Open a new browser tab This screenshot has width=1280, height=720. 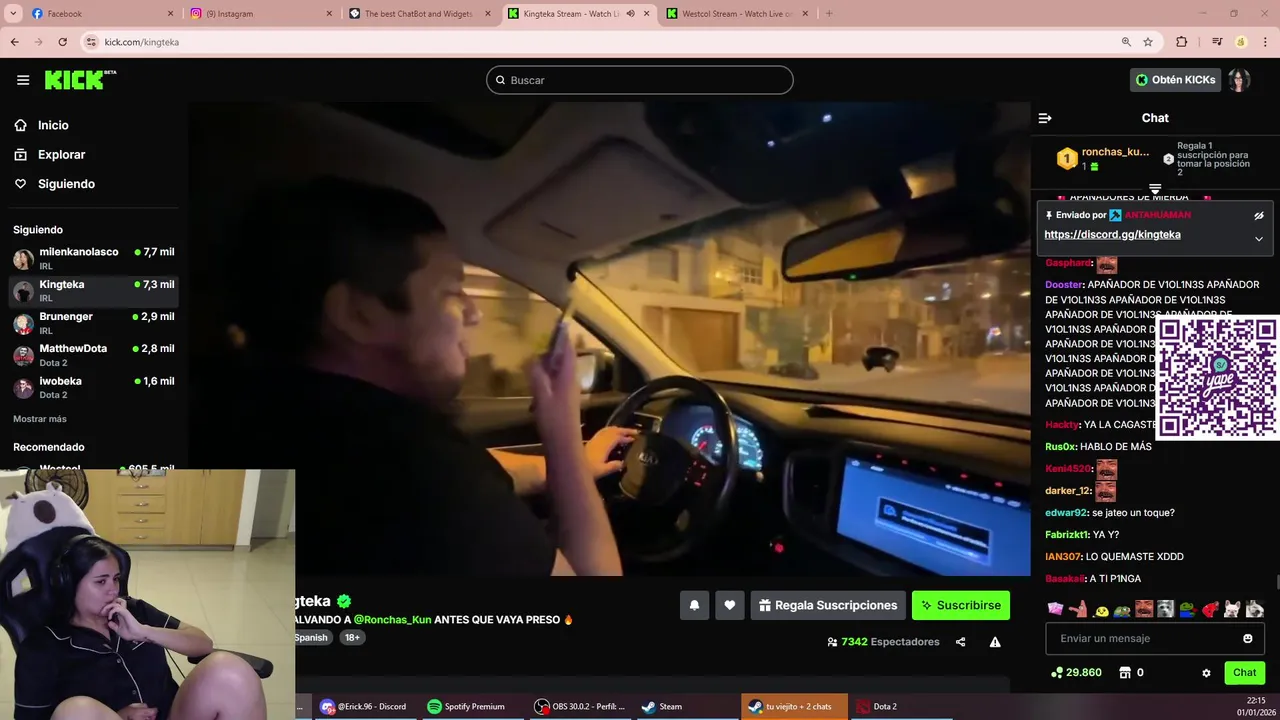coord(829,14)
